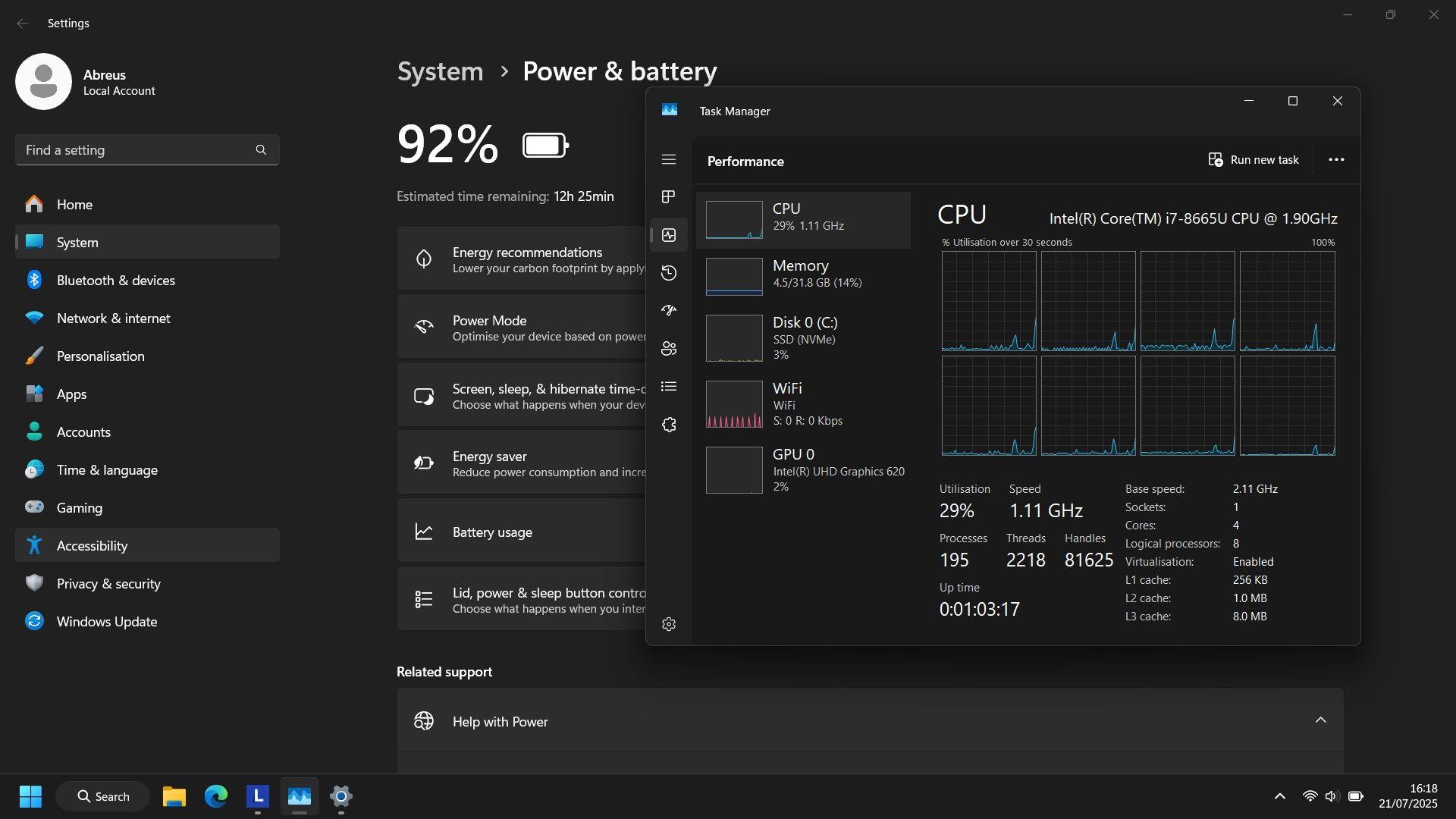Open System in Settings sidebar
Screen dimensions: 1456x819
pos(147,242)
